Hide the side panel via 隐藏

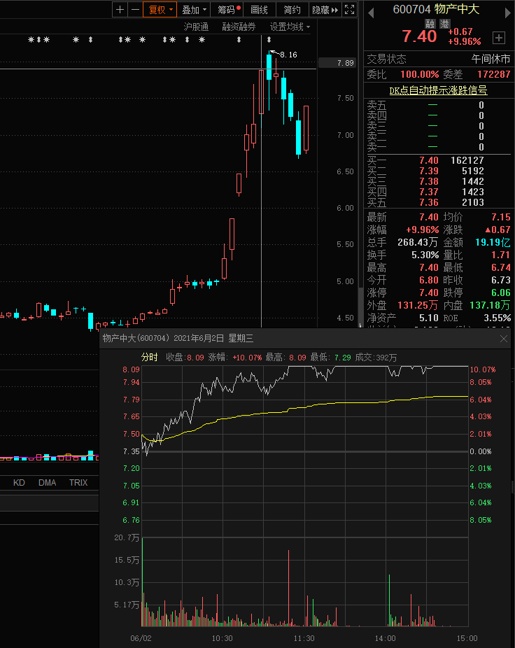coord(325,10)
